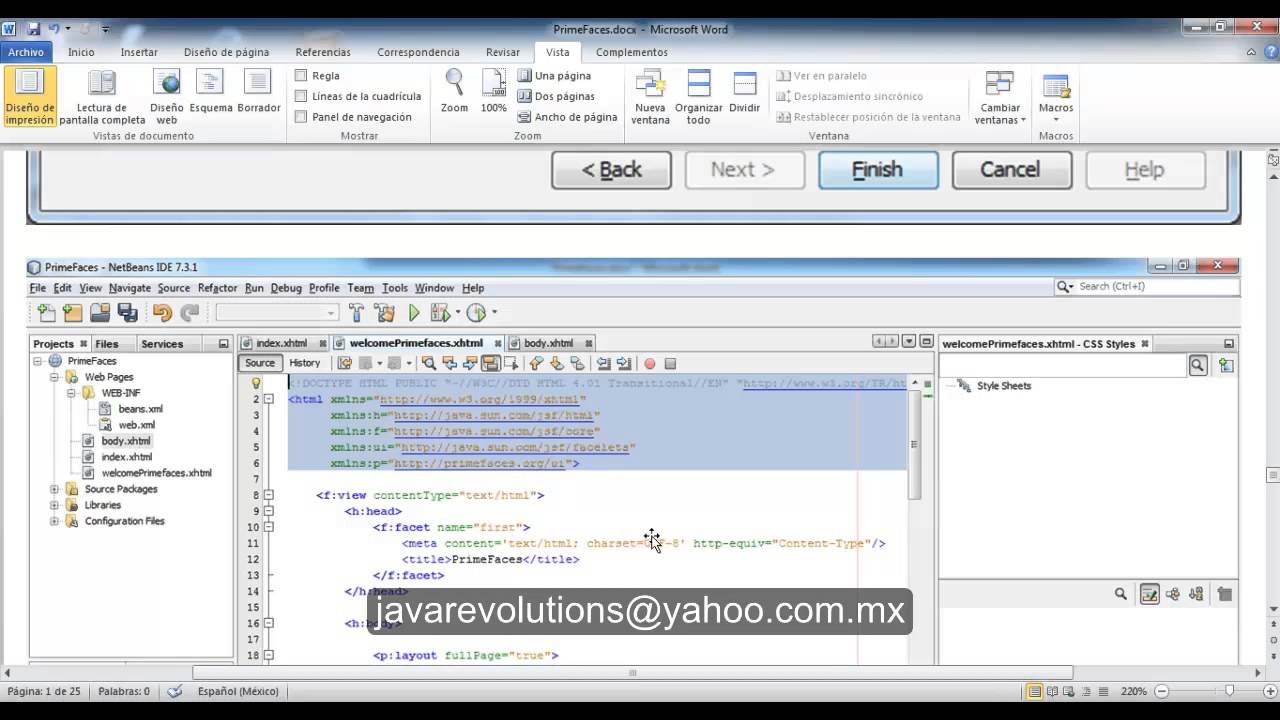Undo last action in Quick Access Toolbar
Image resolution: width=1280 pixels, height=720 pixels.
[55, 29]
